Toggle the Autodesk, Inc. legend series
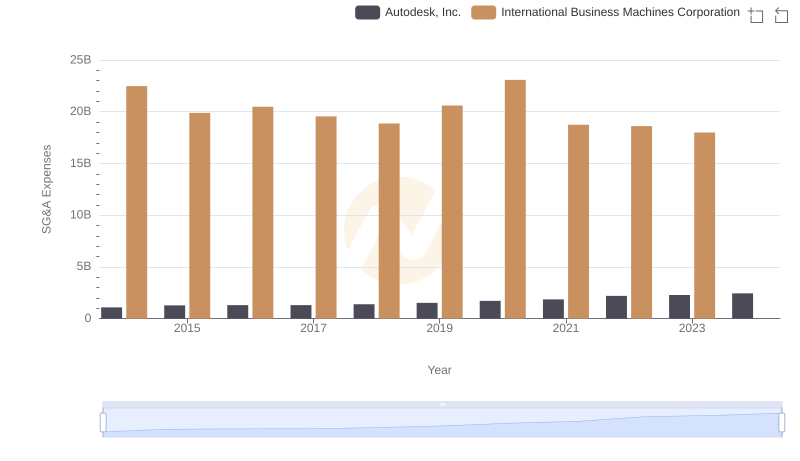Viewport: 800px width, 461px height. pos(408,12)
